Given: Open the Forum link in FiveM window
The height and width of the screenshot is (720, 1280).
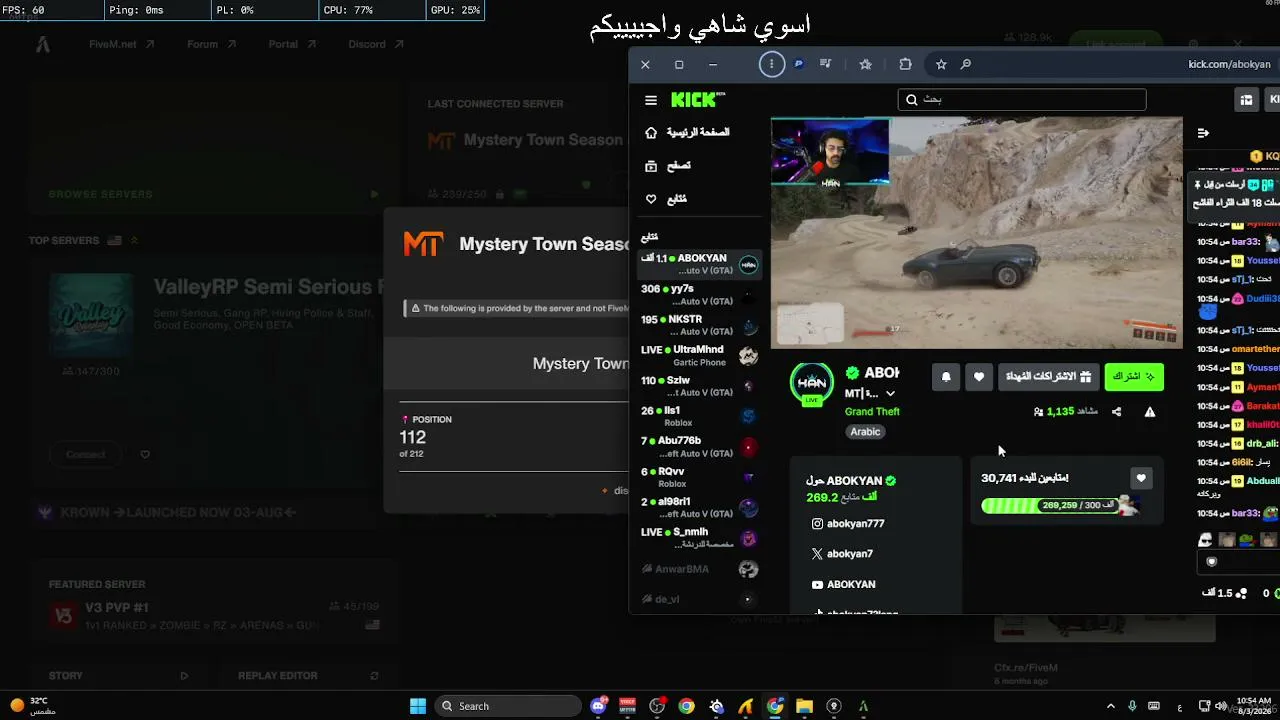Looking at the screenshot, I should coord(211,44).
